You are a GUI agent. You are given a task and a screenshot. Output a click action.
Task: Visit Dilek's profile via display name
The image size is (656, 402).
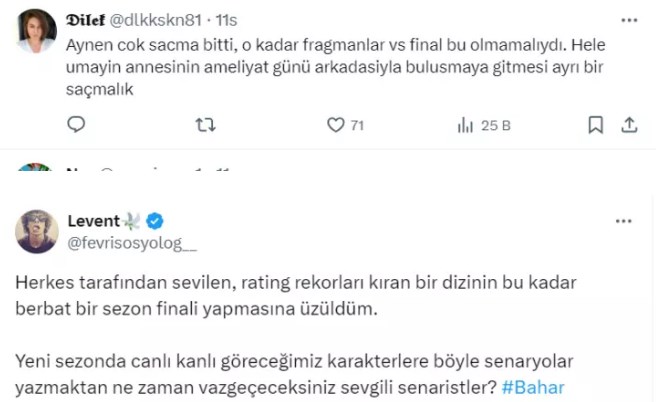93,20
